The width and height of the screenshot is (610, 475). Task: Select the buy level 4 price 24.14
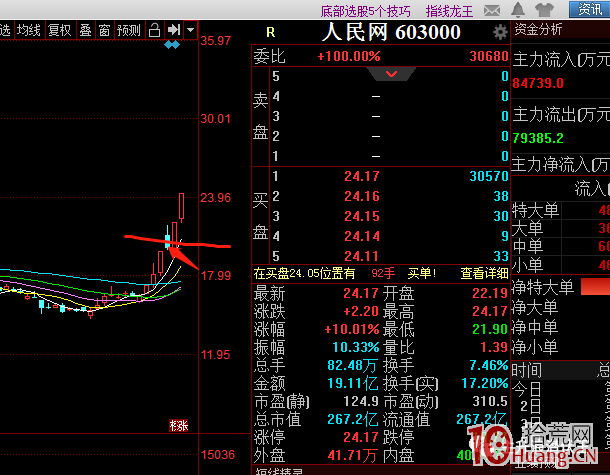coord(362,236)
